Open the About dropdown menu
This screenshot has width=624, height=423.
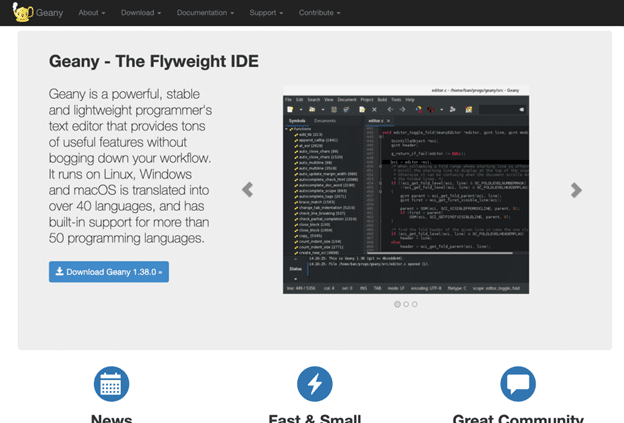point(92,13)
